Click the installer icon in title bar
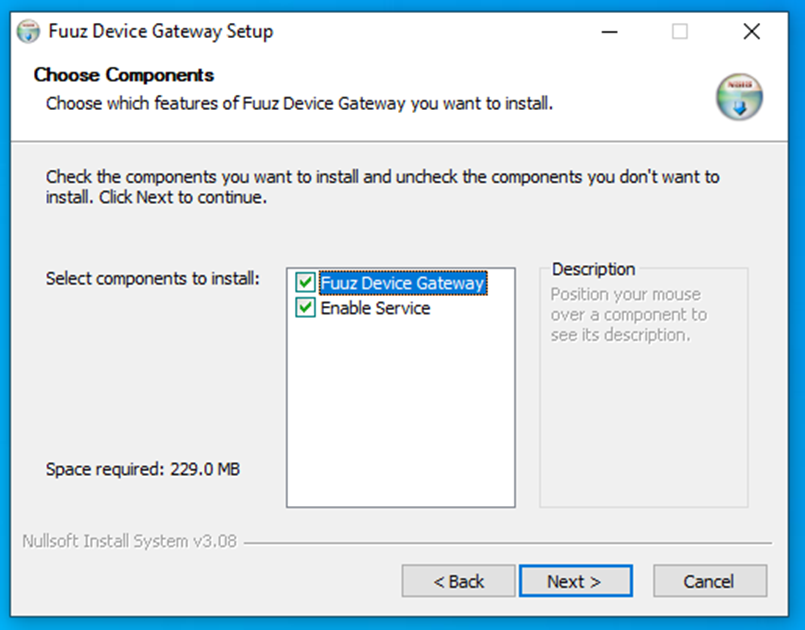 point(28,31)
